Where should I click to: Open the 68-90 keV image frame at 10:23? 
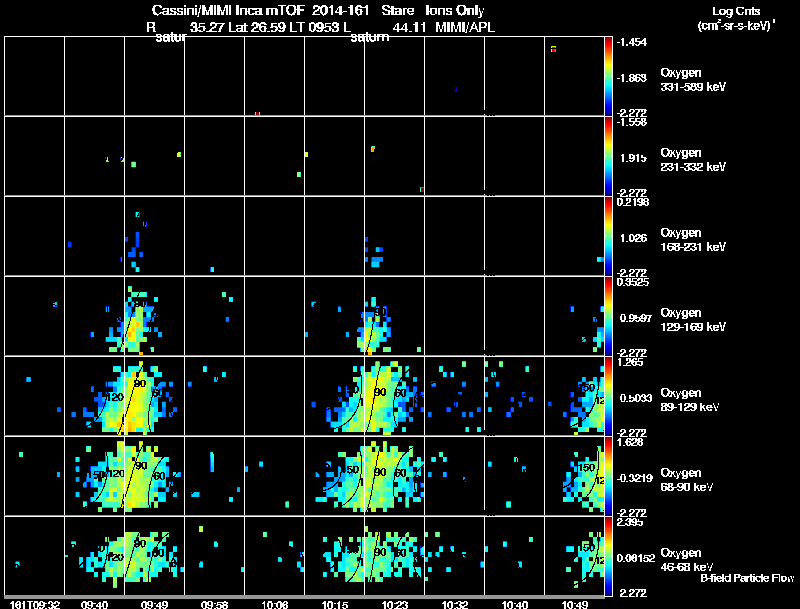394,476
